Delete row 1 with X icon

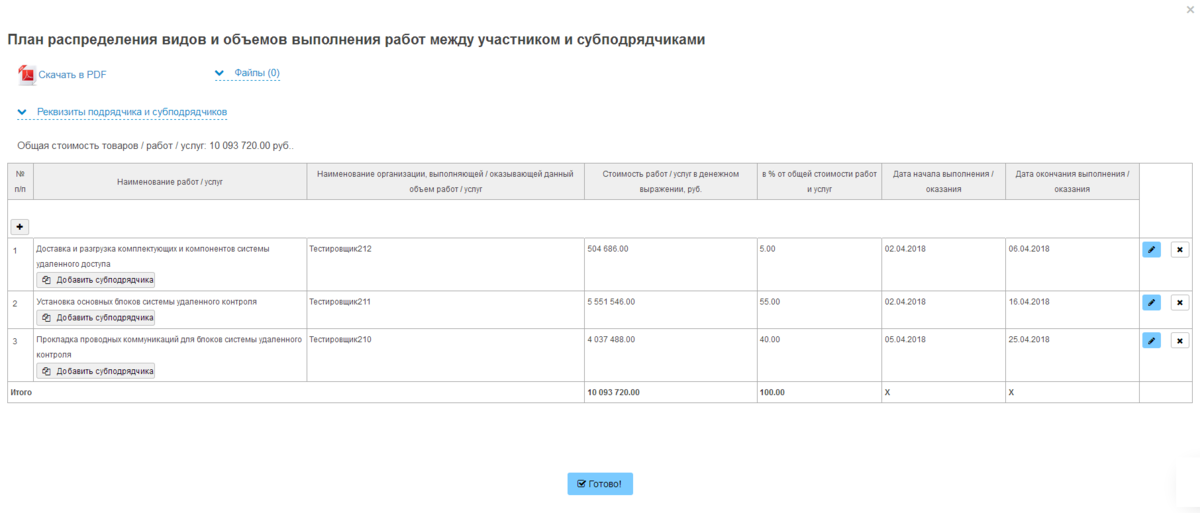pos(1179,249)
